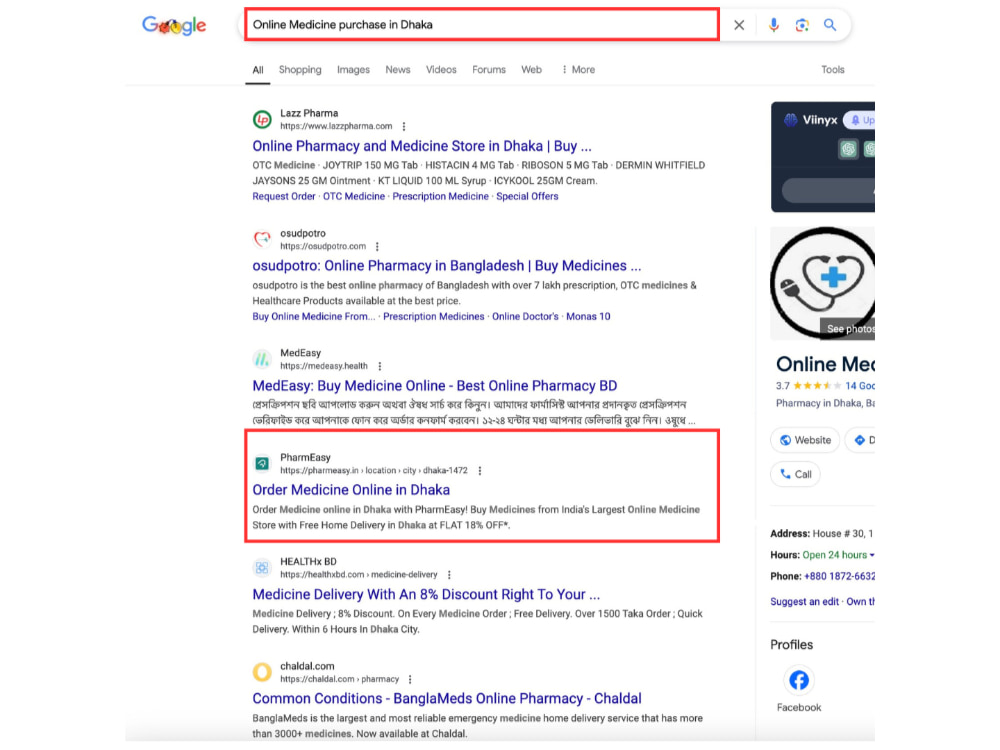Click the HEALTHx BD site favicon
1000x750 pixels.
(x=262, y=568)
